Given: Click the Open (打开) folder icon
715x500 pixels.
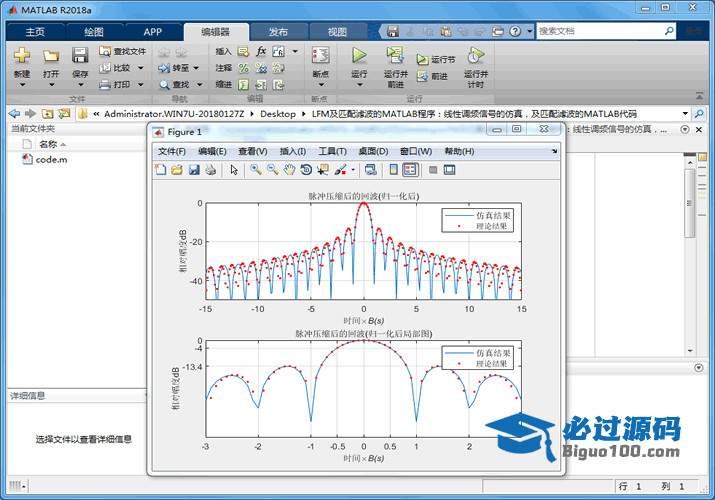Looking at the screenshot, I should [51, 56].
